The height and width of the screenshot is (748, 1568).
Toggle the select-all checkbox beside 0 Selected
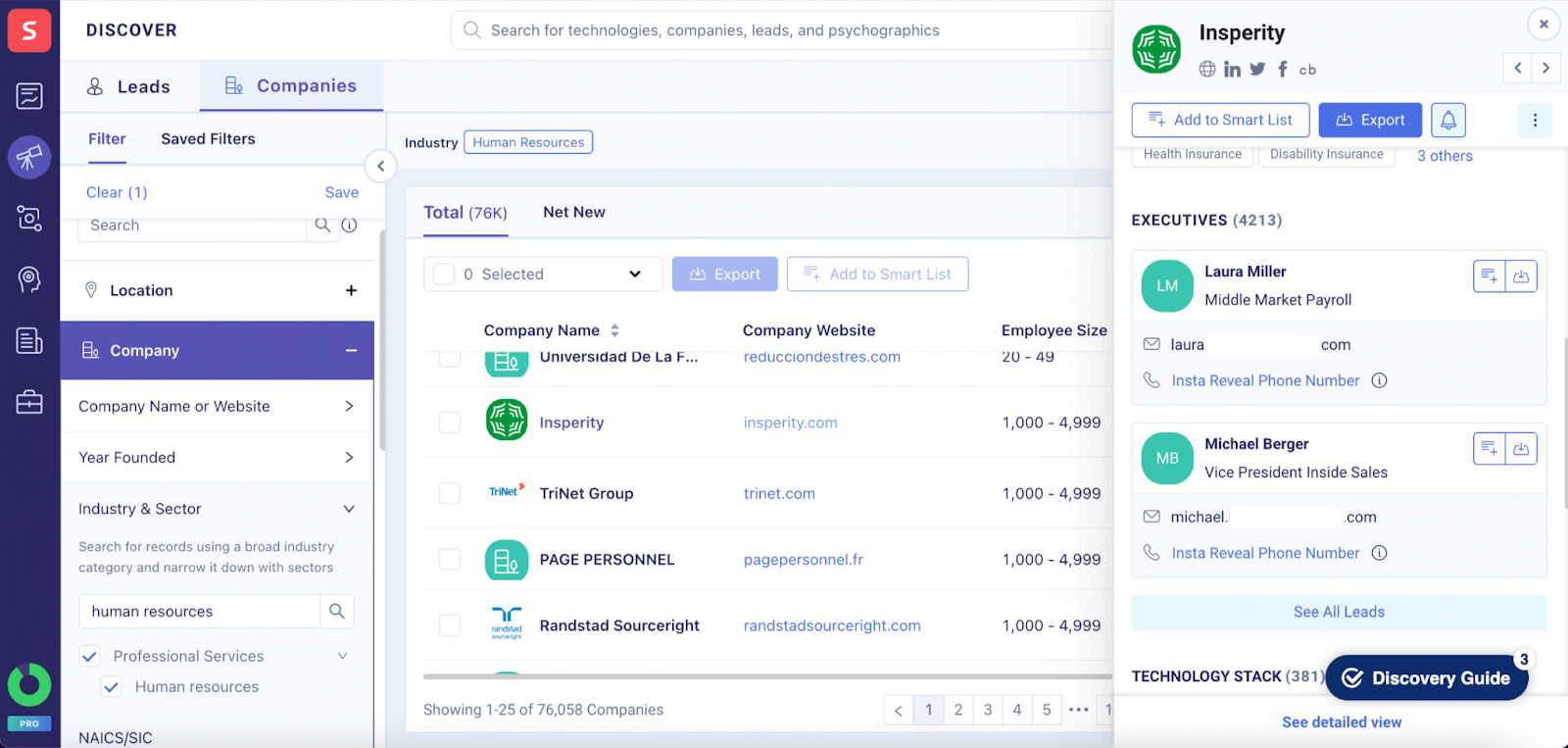[444, 274]
